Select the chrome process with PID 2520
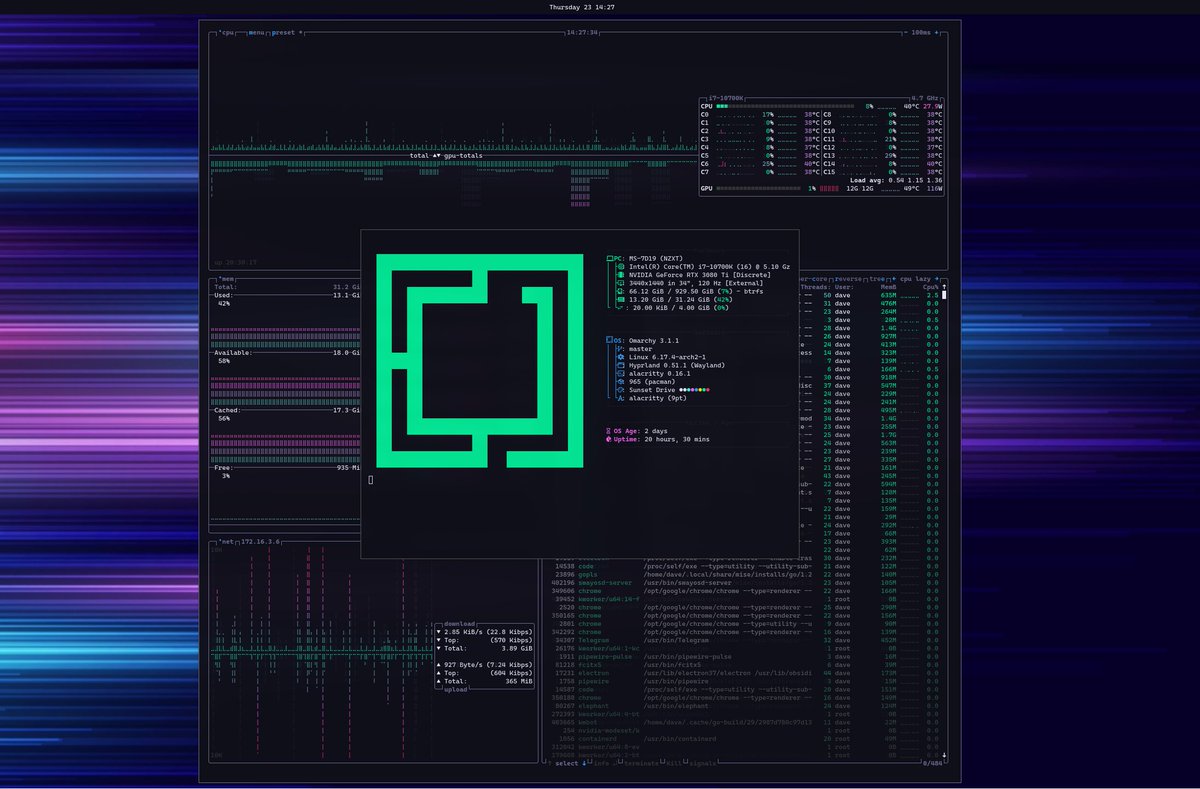Viewport: 1200px width, 789px height. 744,608
